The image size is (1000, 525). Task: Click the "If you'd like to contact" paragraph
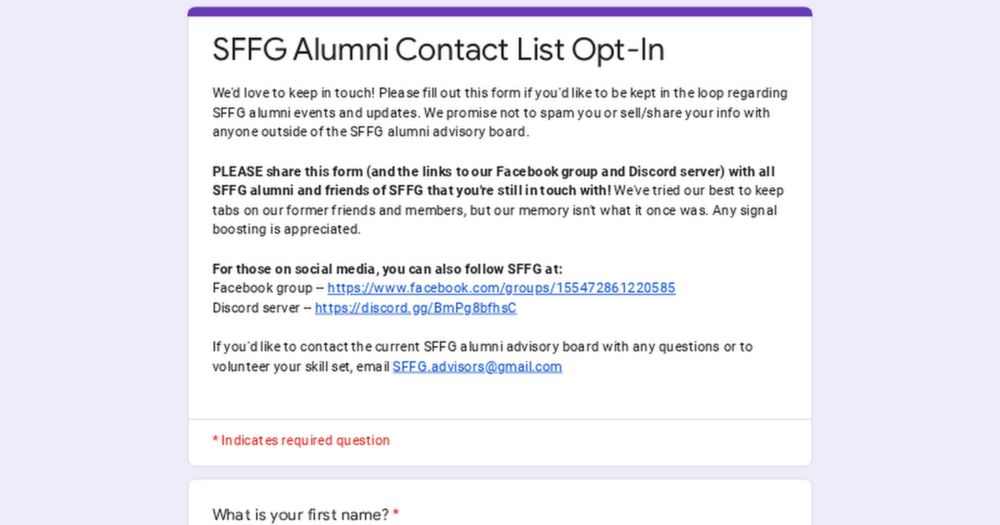(x=482, y=357)
